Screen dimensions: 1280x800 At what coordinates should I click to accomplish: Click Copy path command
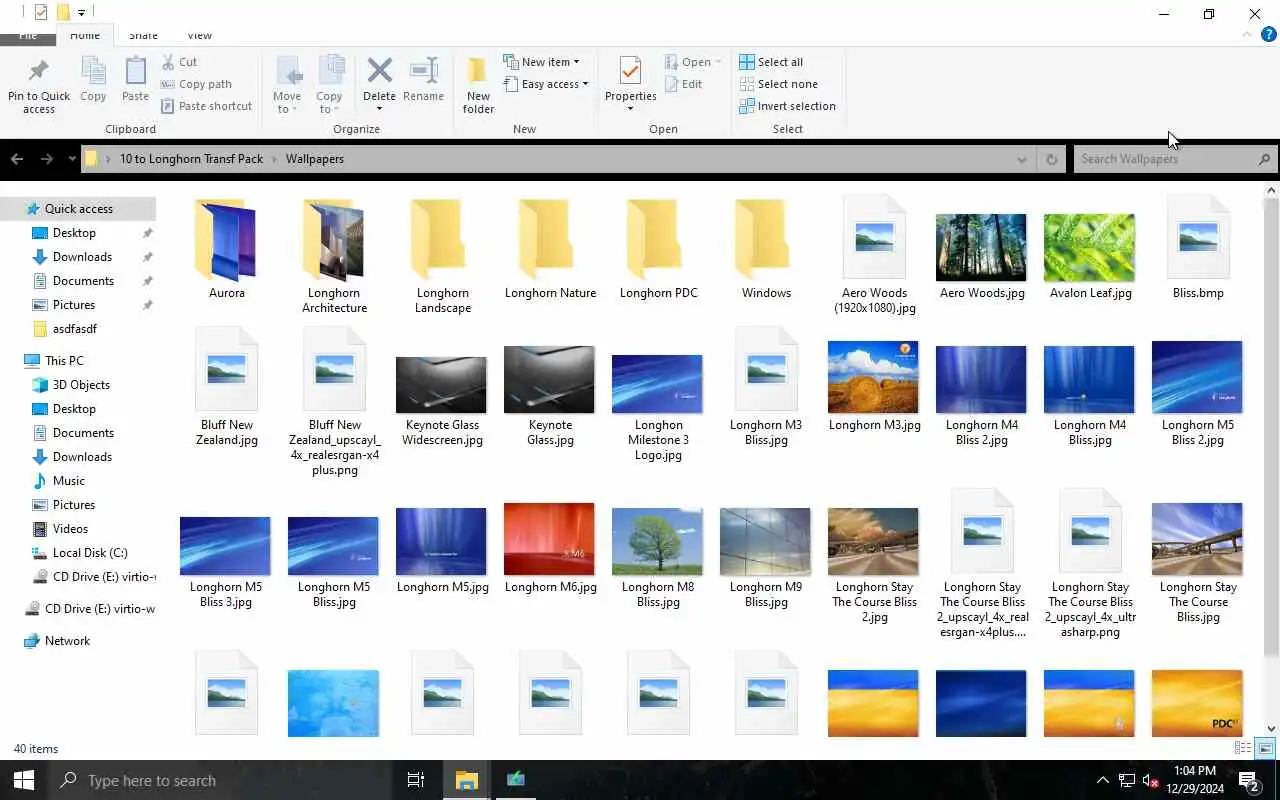[196, 84]
